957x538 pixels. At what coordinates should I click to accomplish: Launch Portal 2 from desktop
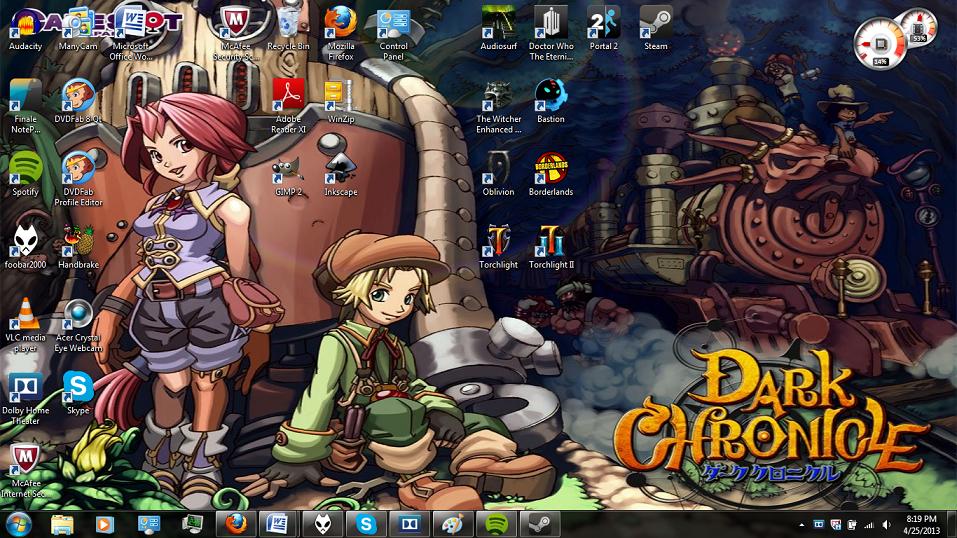coord(604,29)
